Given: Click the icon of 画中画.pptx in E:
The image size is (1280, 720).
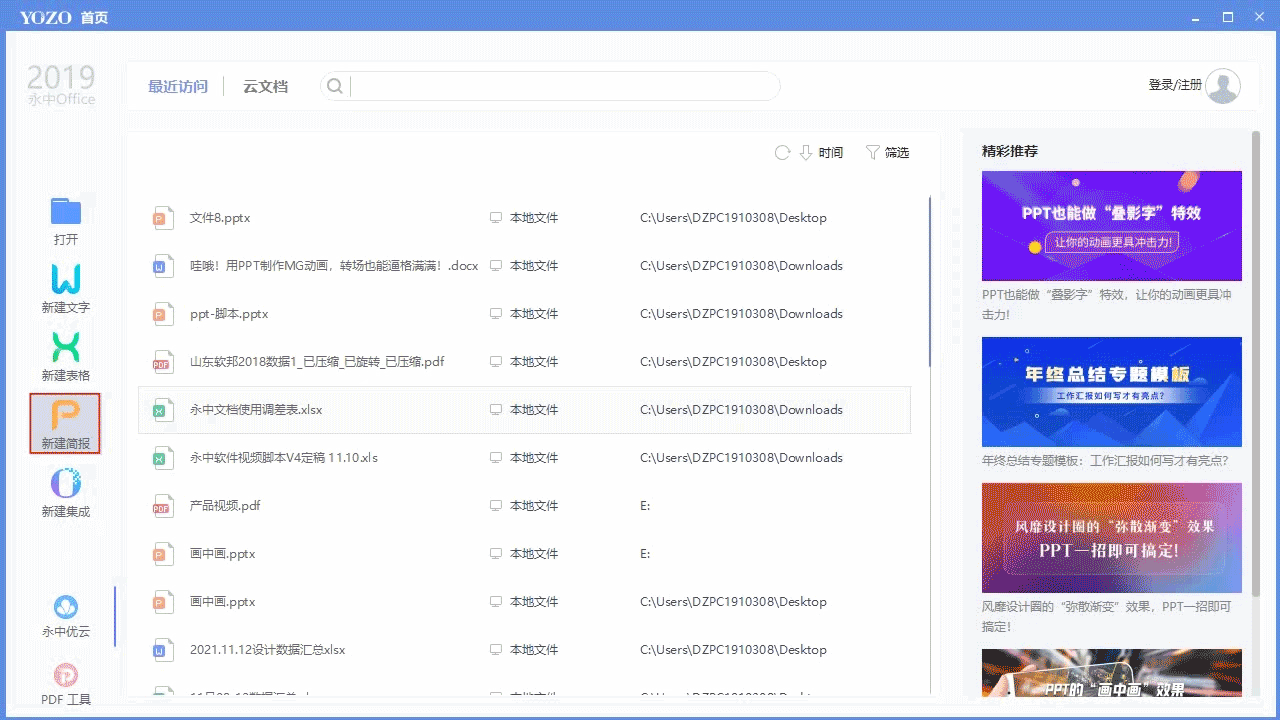Looking at the screenshot, I should click(x=162, y=554).
